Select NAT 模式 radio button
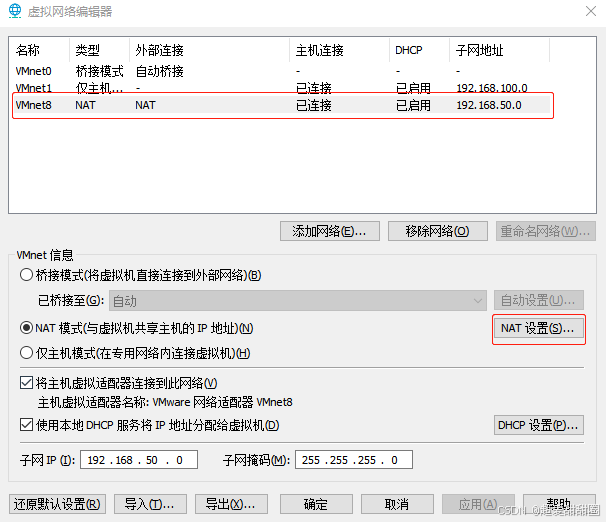This screenshot has width=606, height=522. [x=26, y=328]
